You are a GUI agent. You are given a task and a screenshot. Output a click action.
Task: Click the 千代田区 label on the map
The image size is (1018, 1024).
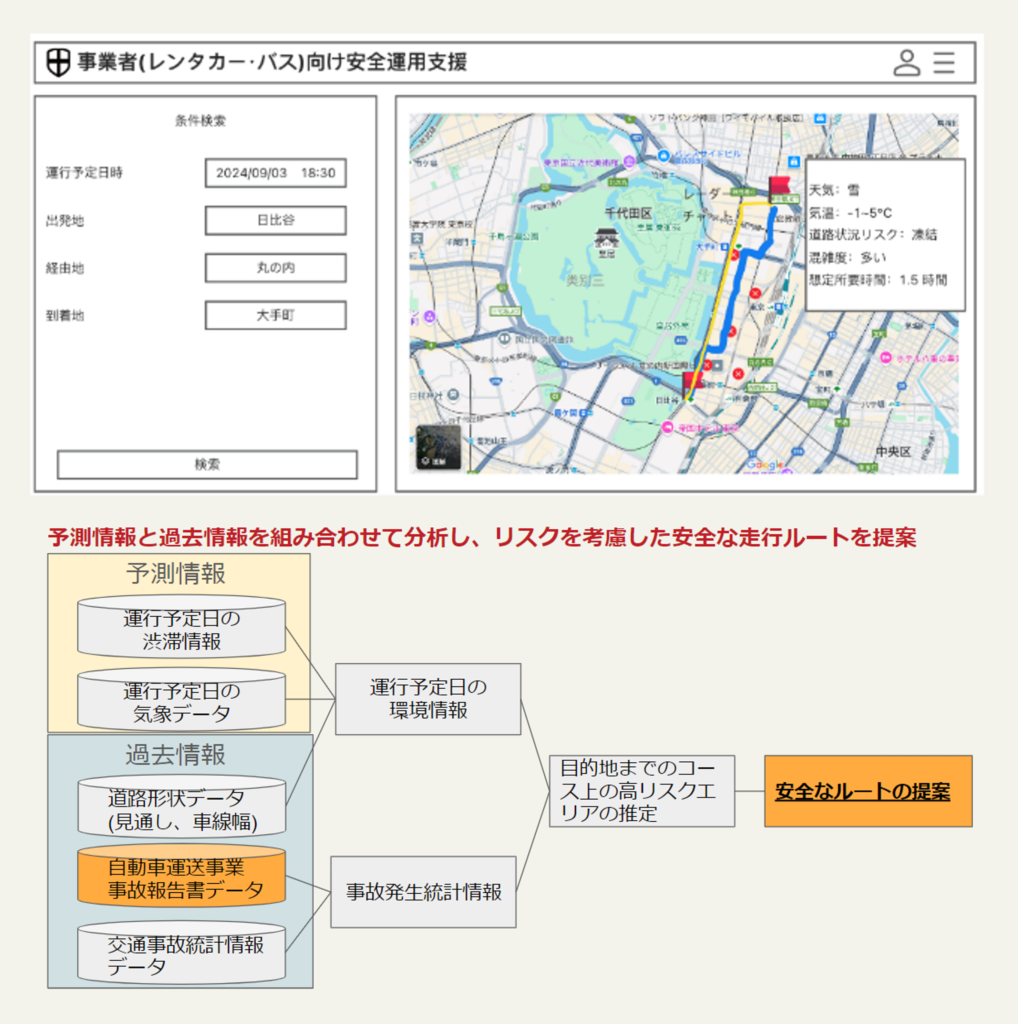tap(628, 213)
